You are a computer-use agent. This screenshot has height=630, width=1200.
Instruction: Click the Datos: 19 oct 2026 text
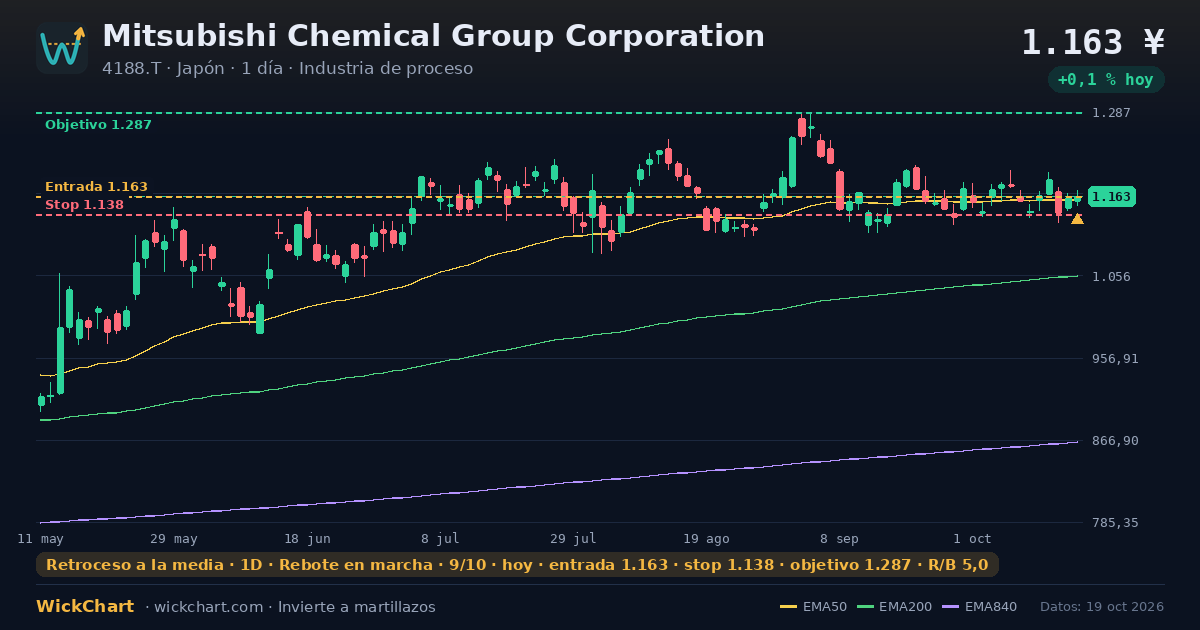point(1102,607)
